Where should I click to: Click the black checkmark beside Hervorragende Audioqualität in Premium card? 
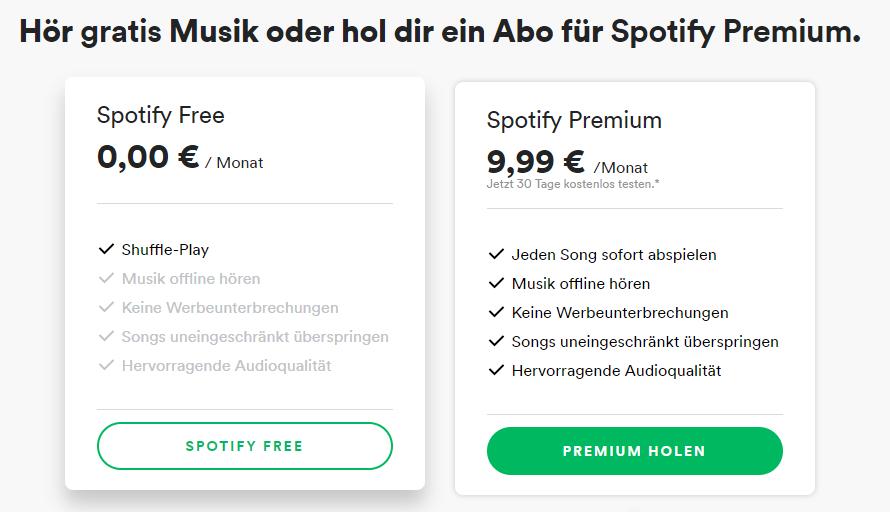(496, 370)
